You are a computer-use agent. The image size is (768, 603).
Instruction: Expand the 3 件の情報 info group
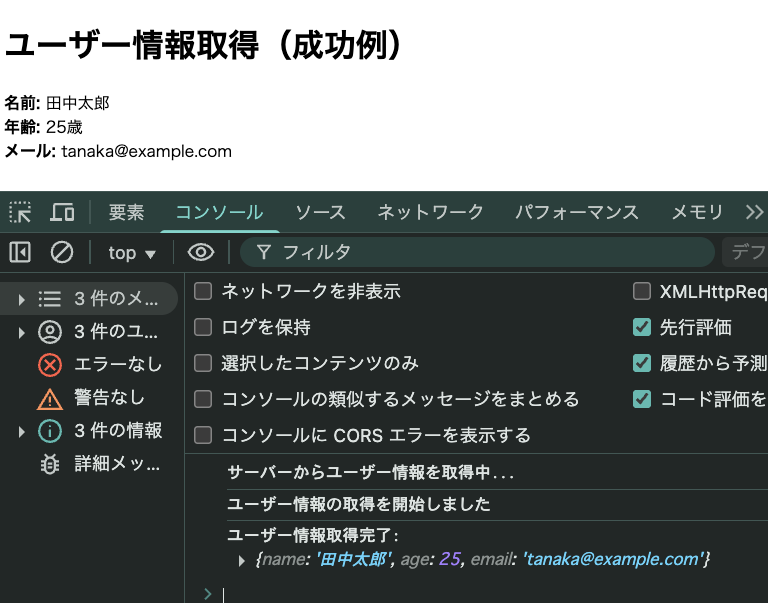tap(21, 431)
